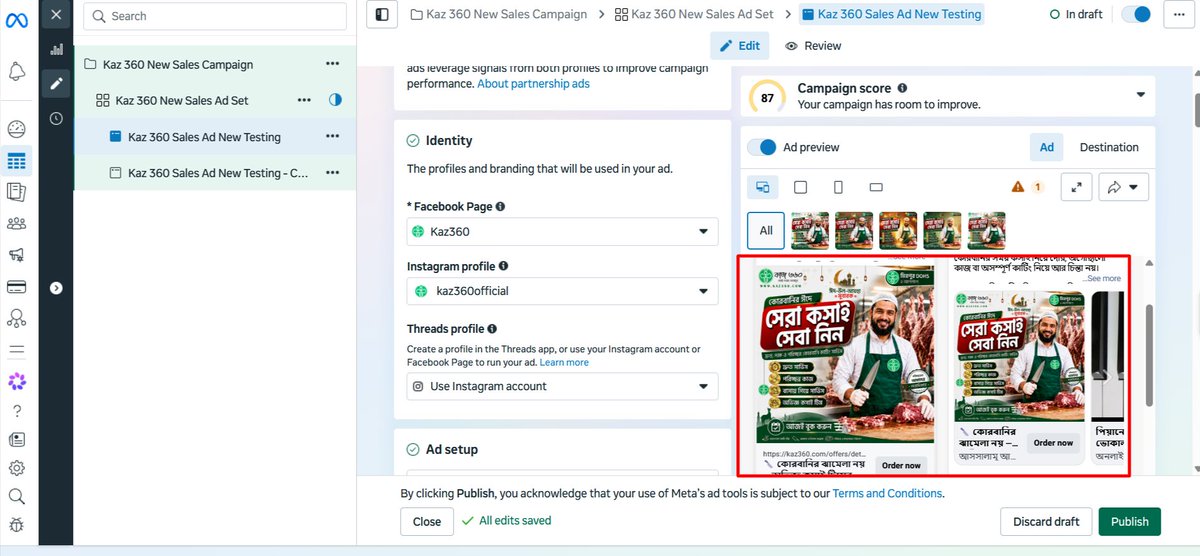Expand the Campaign score panel
This screenshot has width=1200, height=556.
(x=1141, y=96)
